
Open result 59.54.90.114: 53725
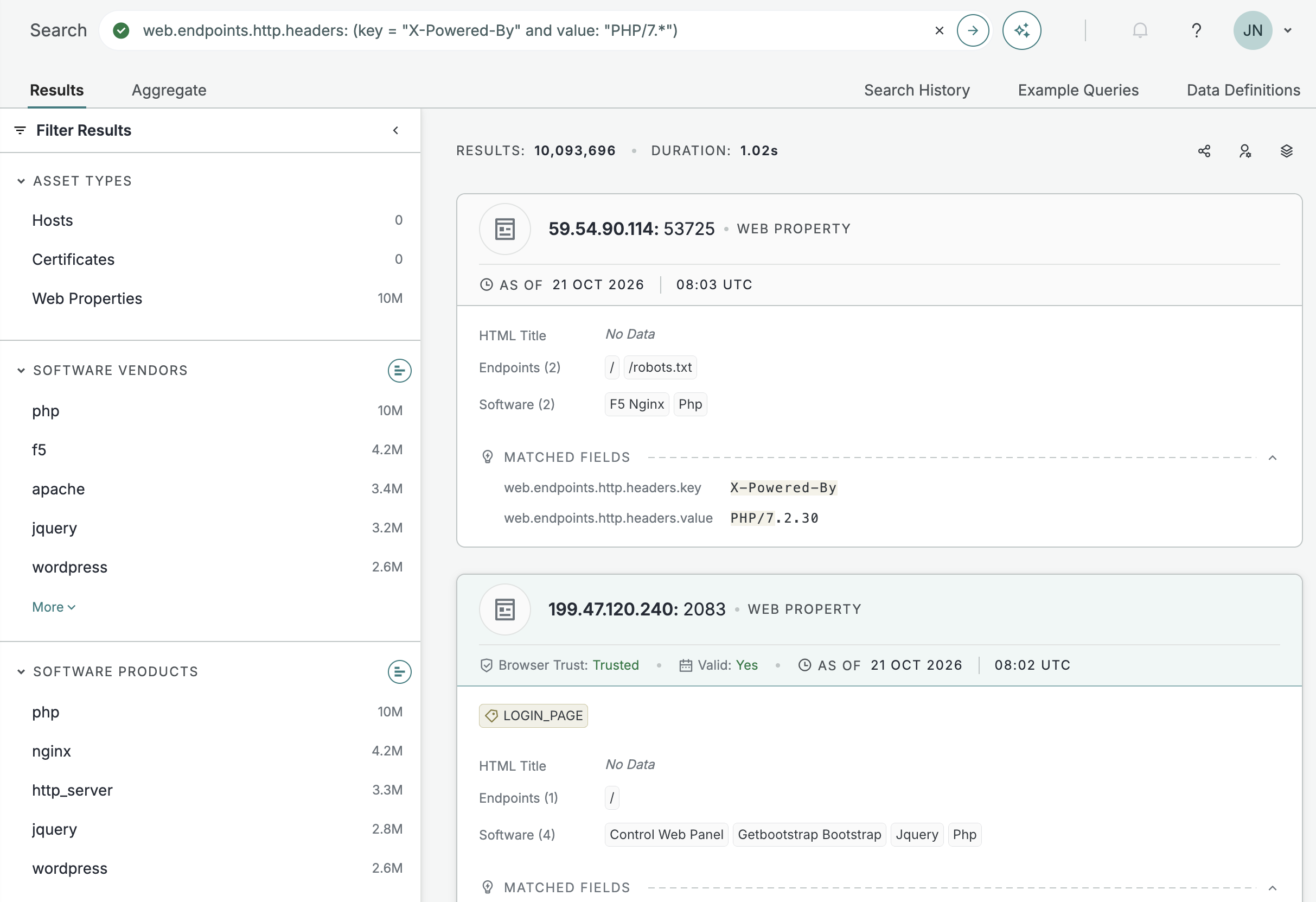[631, 229]
